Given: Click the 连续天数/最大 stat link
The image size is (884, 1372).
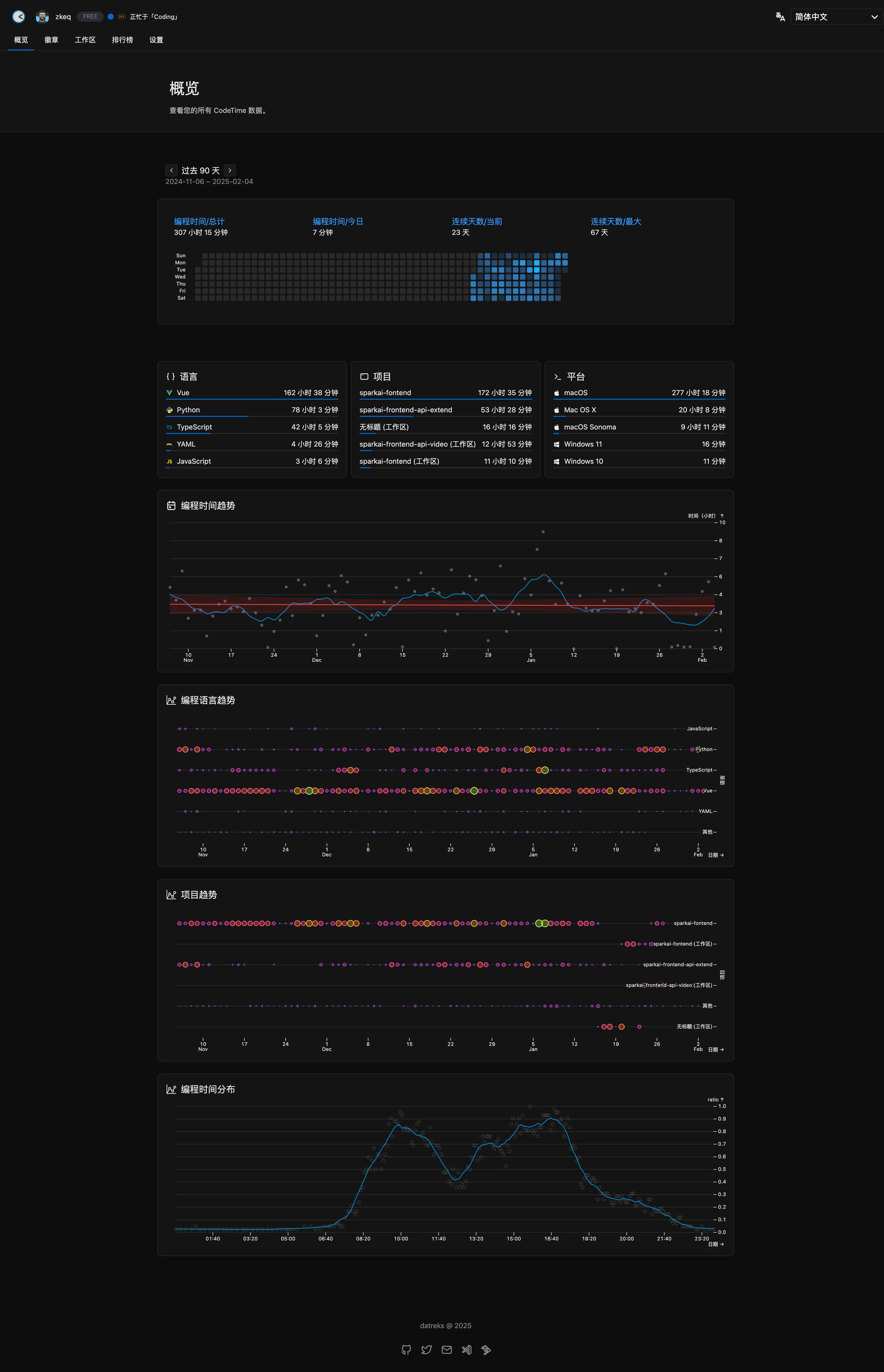Looking at the screenshot, I should point(616,222).
